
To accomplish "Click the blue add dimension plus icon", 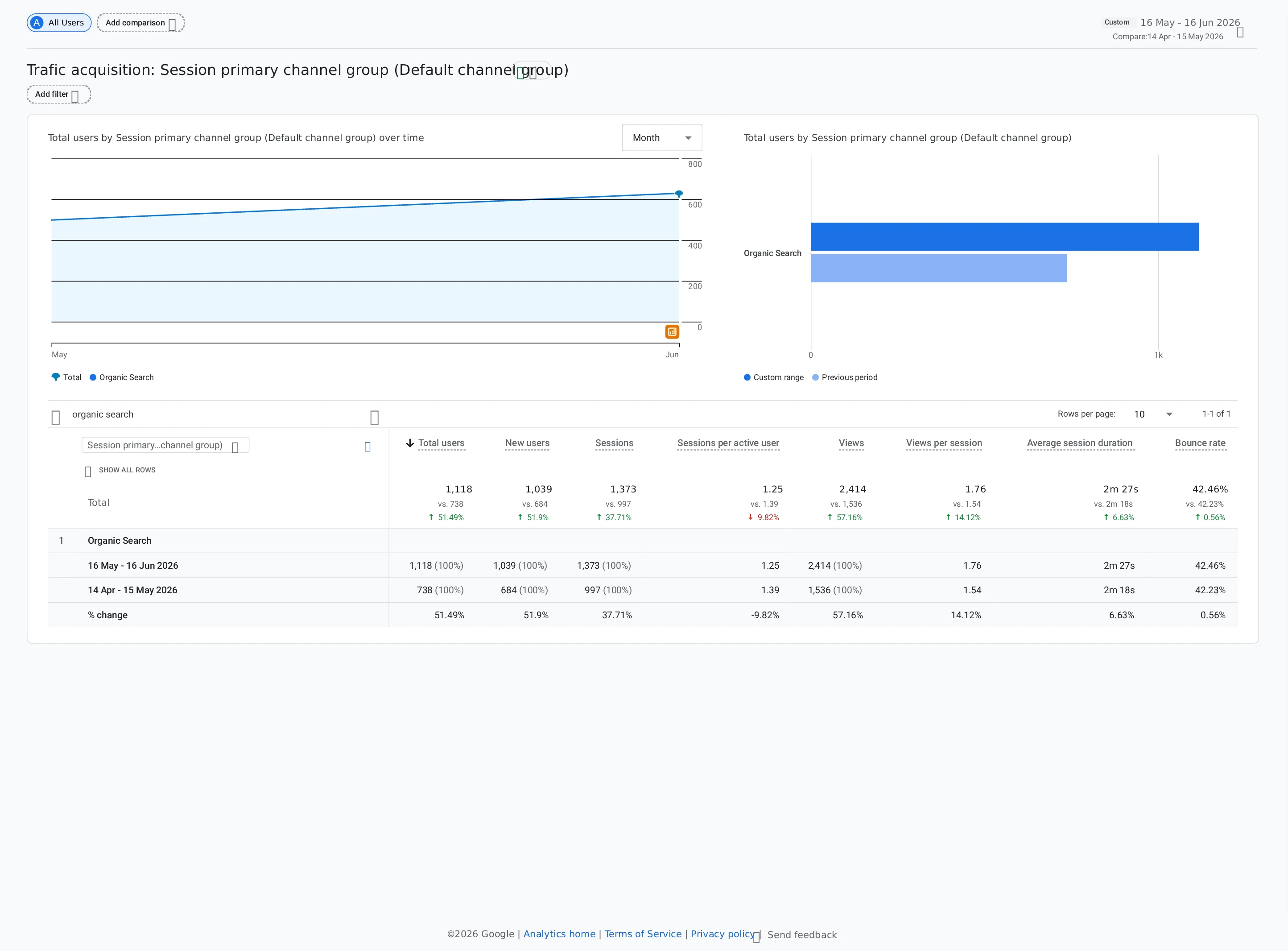I will [x=367, y=447].
